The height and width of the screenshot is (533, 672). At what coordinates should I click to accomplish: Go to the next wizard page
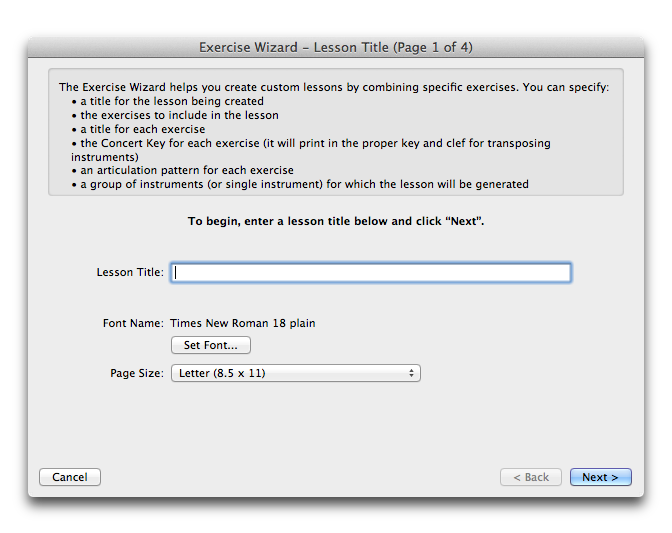(600, 477)
